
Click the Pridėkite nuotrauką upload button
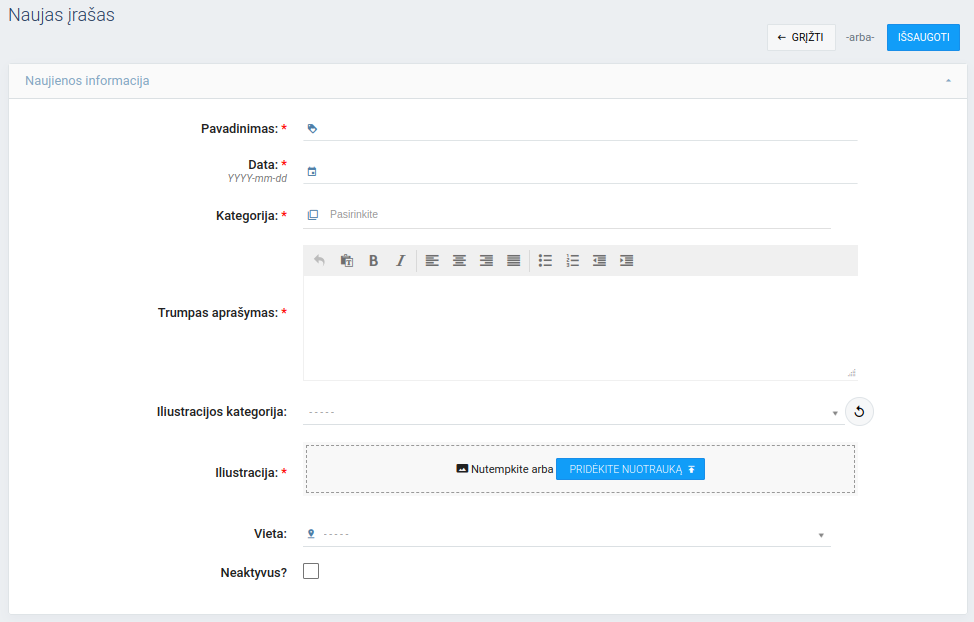tap(630, 469)
